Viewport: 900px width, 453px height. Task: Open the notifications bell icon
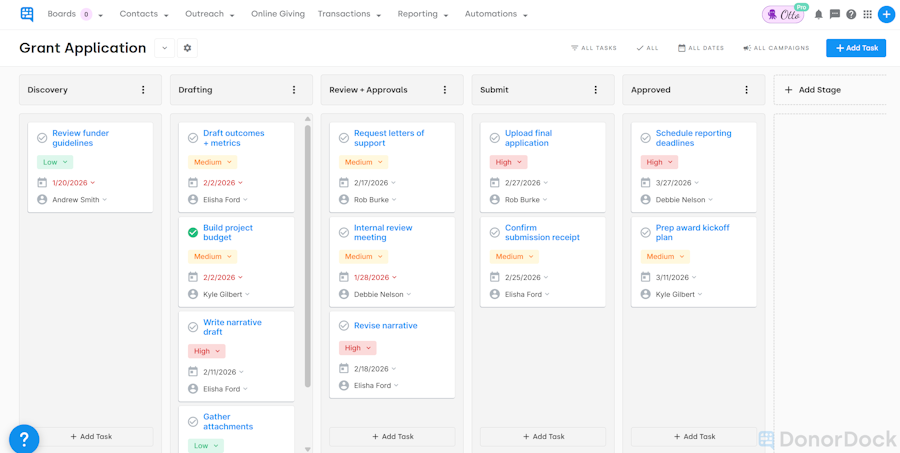tap(819, 14)
